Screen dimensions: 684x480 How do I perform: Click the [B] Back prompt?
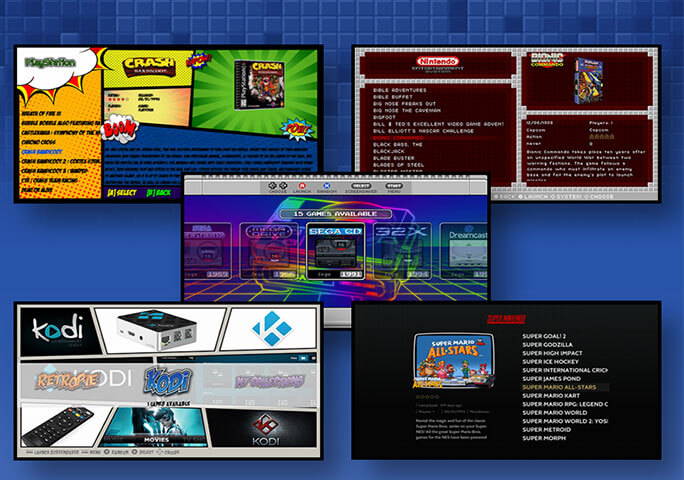click(159, 192)
